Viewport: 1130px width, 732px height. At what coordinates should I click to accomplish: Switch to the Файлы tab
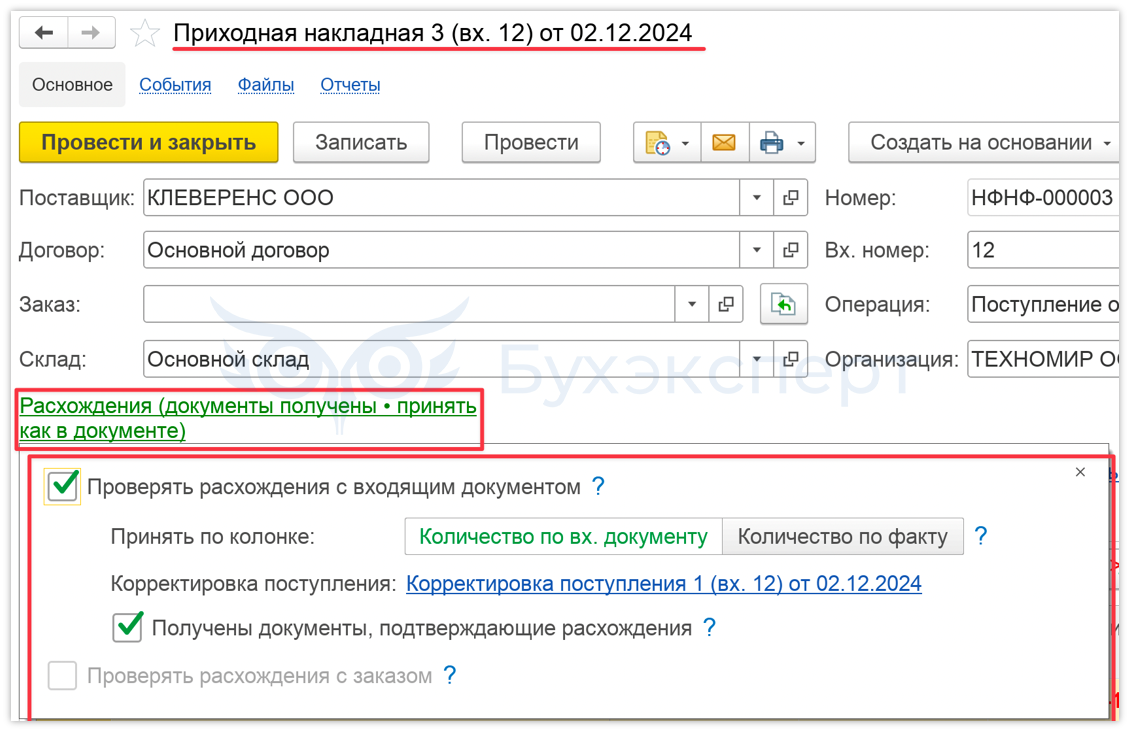pos(266,85)
